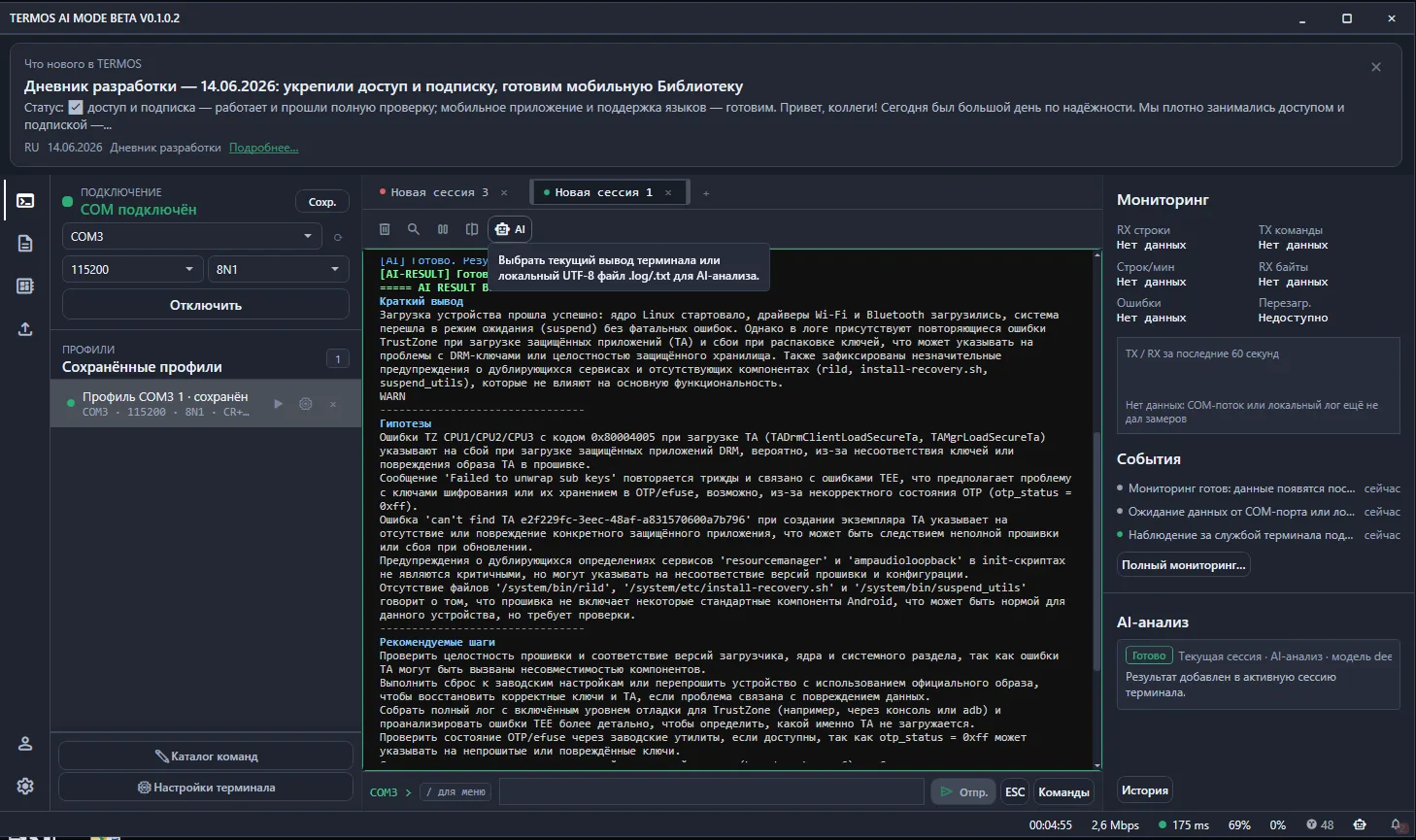This screenshot has height=840, width=1416.
Task: Open the COM3 port dropdown
Action: click(192, 237)
